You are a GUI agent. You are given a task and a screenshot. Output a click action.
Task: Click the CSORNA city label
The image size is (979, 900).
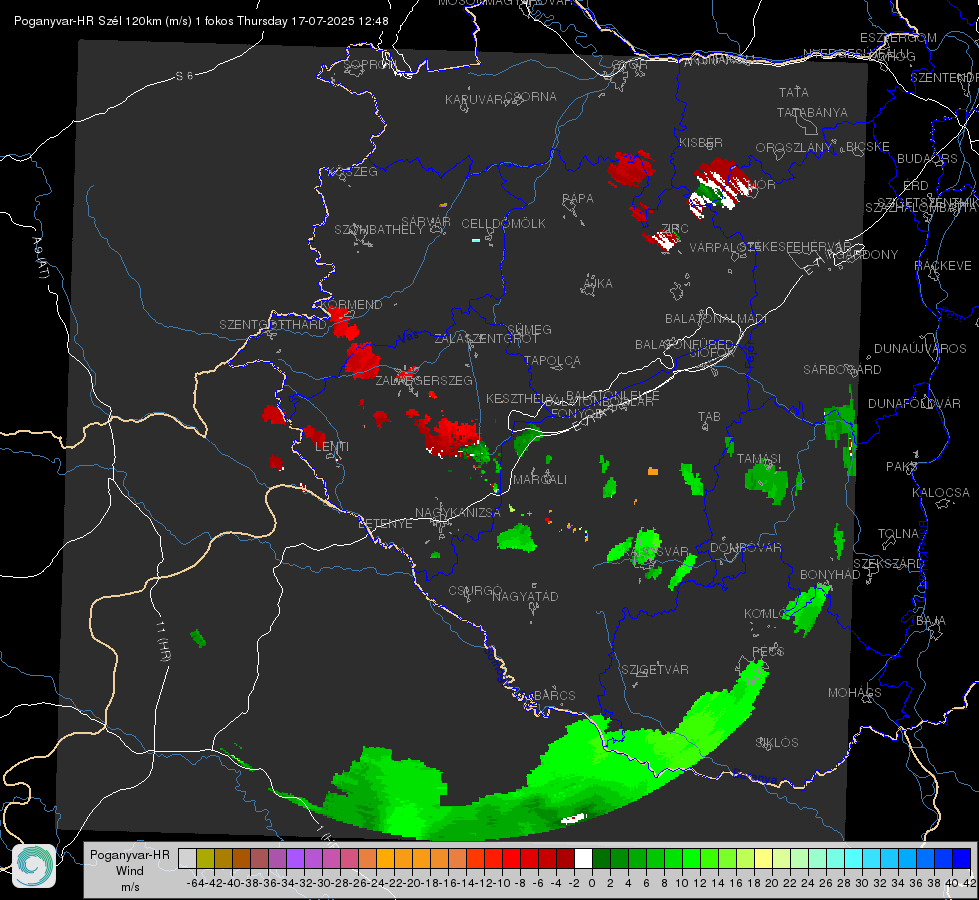[x=531, y=96]
